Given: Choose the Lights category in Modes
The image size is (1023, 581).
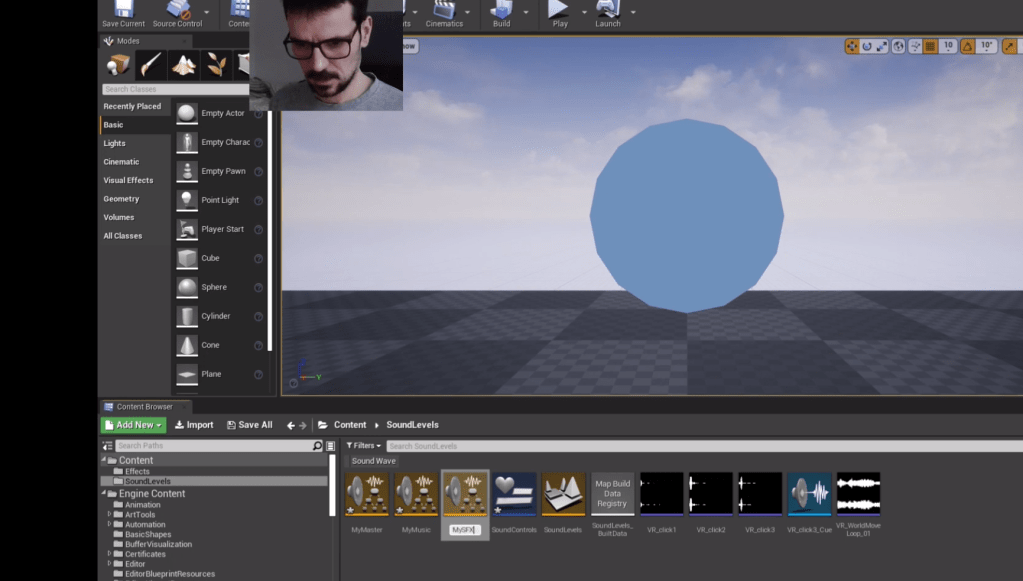Looking at the screenshot, I should (115, 143).
